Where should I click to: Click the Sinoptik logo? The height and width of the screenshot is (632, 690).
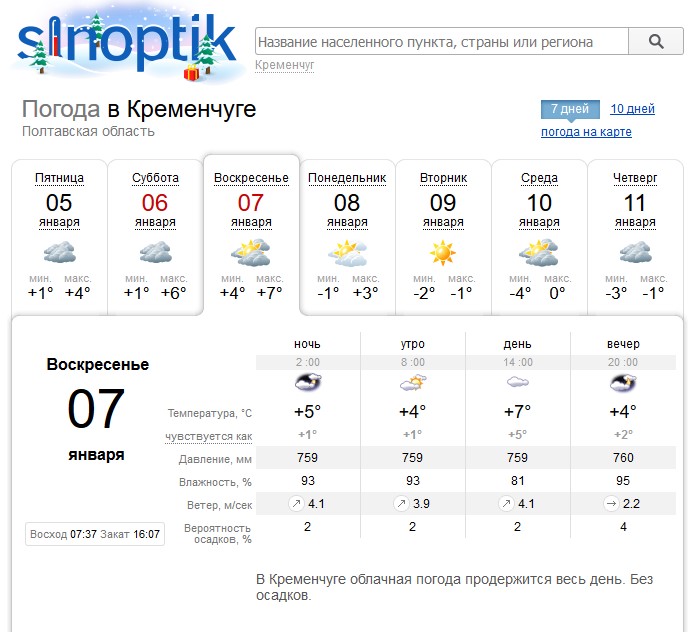(x=128, y=43)
